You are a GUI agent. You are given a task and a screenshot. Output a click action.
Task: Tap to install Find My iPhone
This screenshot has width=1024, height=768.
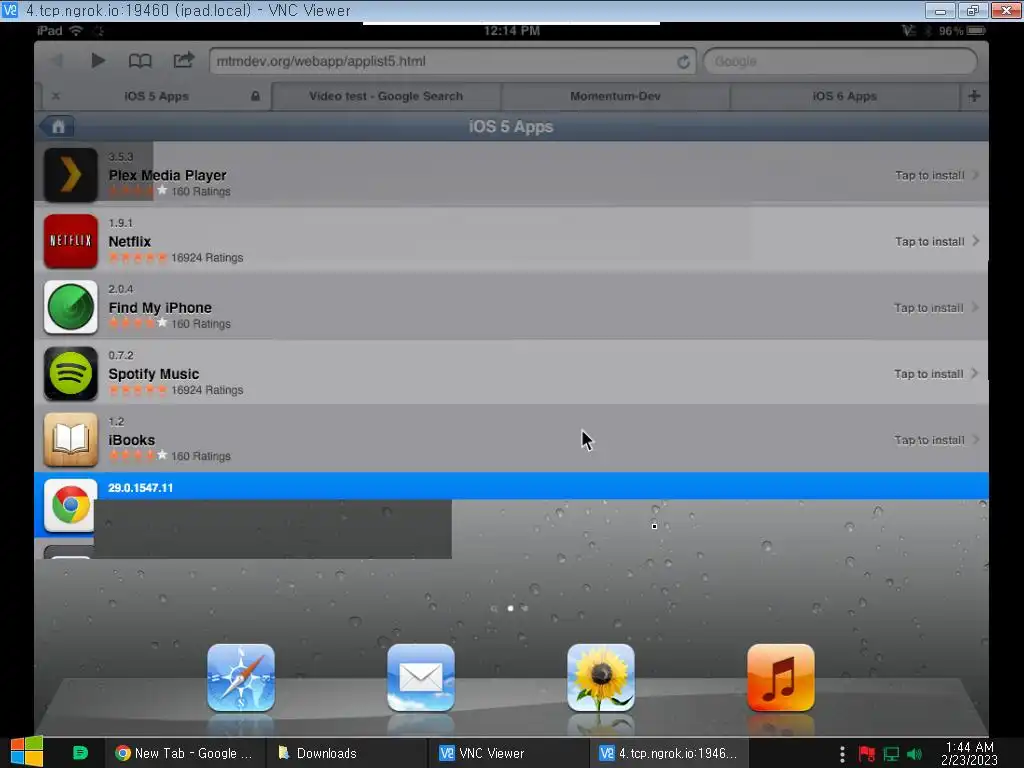pos(929,308)
